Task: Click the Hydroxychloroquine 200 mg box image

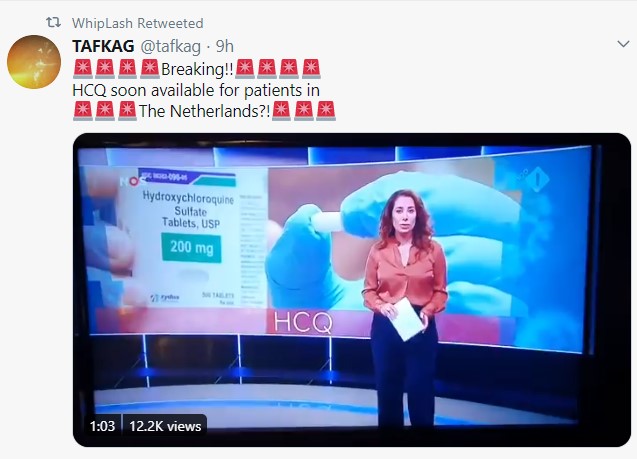Action: coord(191,238)
